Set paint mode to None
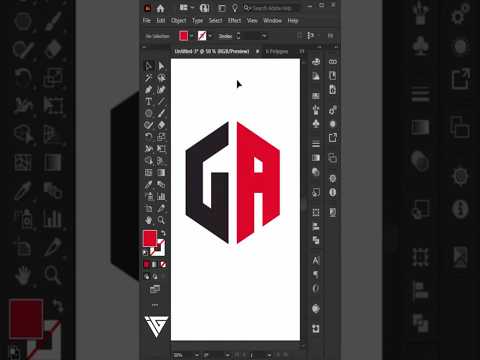The image size is (480, 360). point(163,265)
